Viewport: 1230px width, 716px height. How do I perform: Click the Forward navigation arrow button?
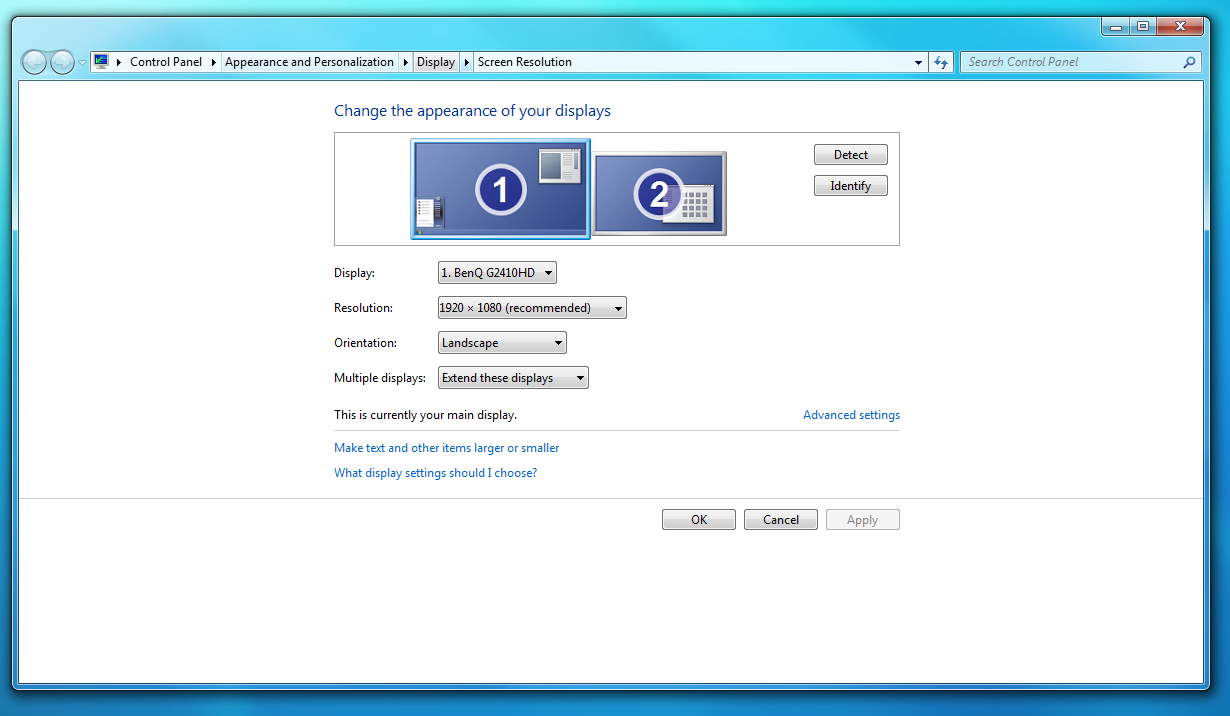click(62, 62)
